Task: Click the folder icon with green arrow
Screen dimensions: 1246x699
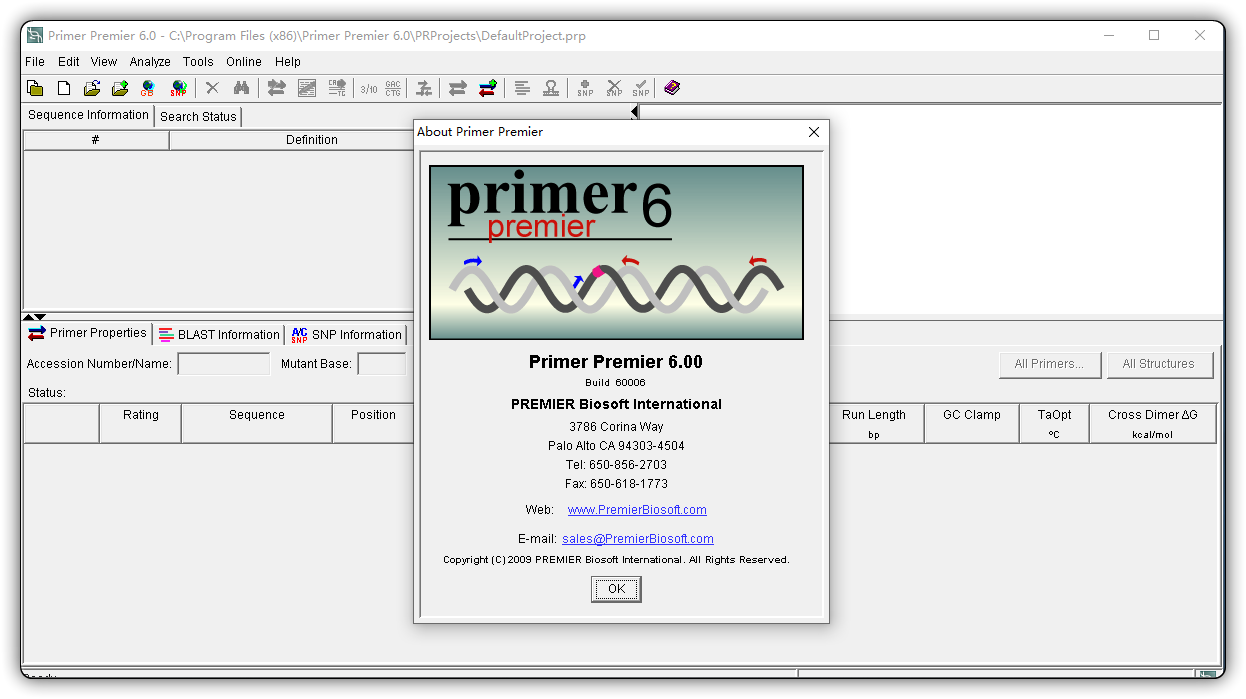Action: (x=120, y=88)
